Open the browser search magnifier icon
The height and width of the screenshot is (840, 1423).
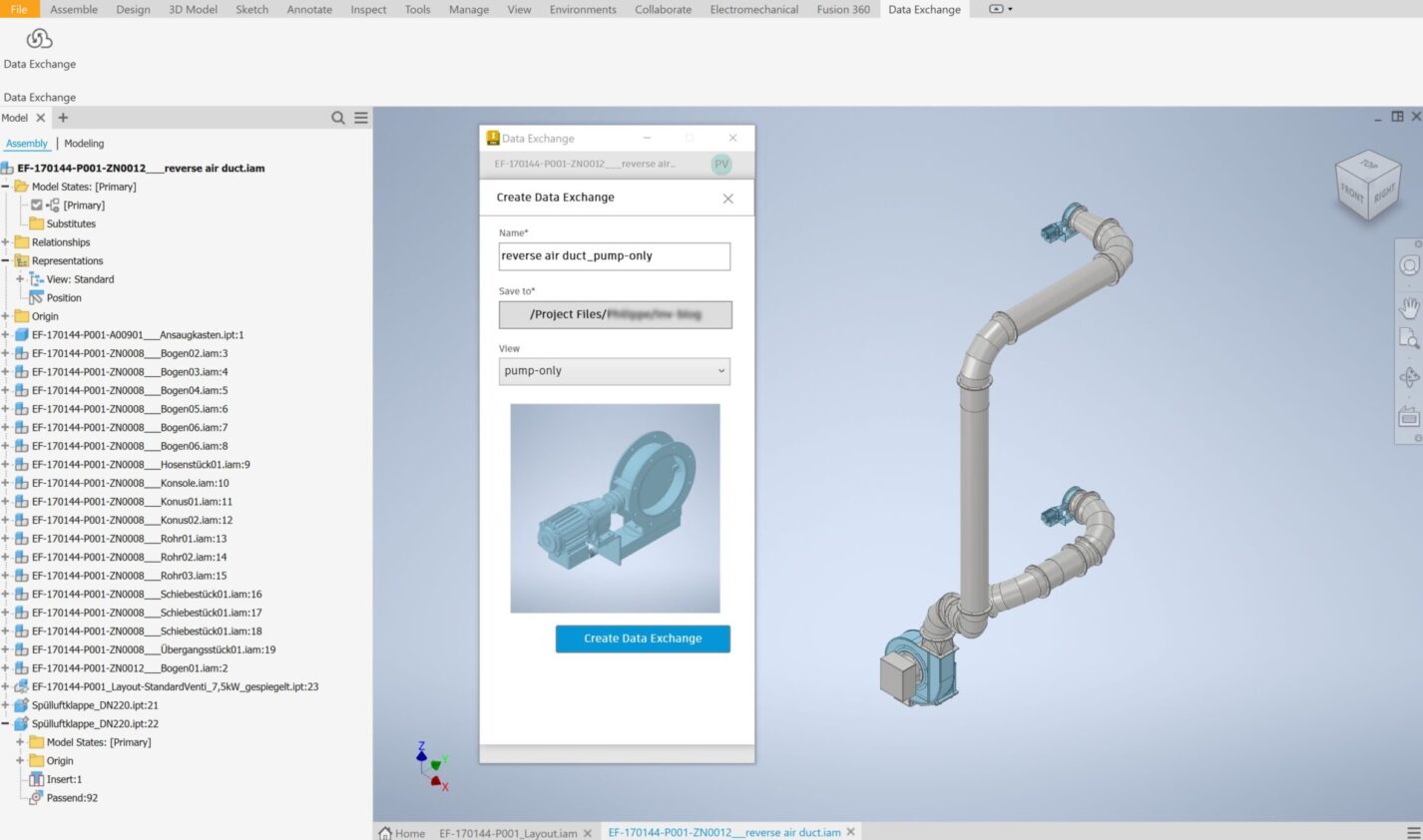coord(338,118)
